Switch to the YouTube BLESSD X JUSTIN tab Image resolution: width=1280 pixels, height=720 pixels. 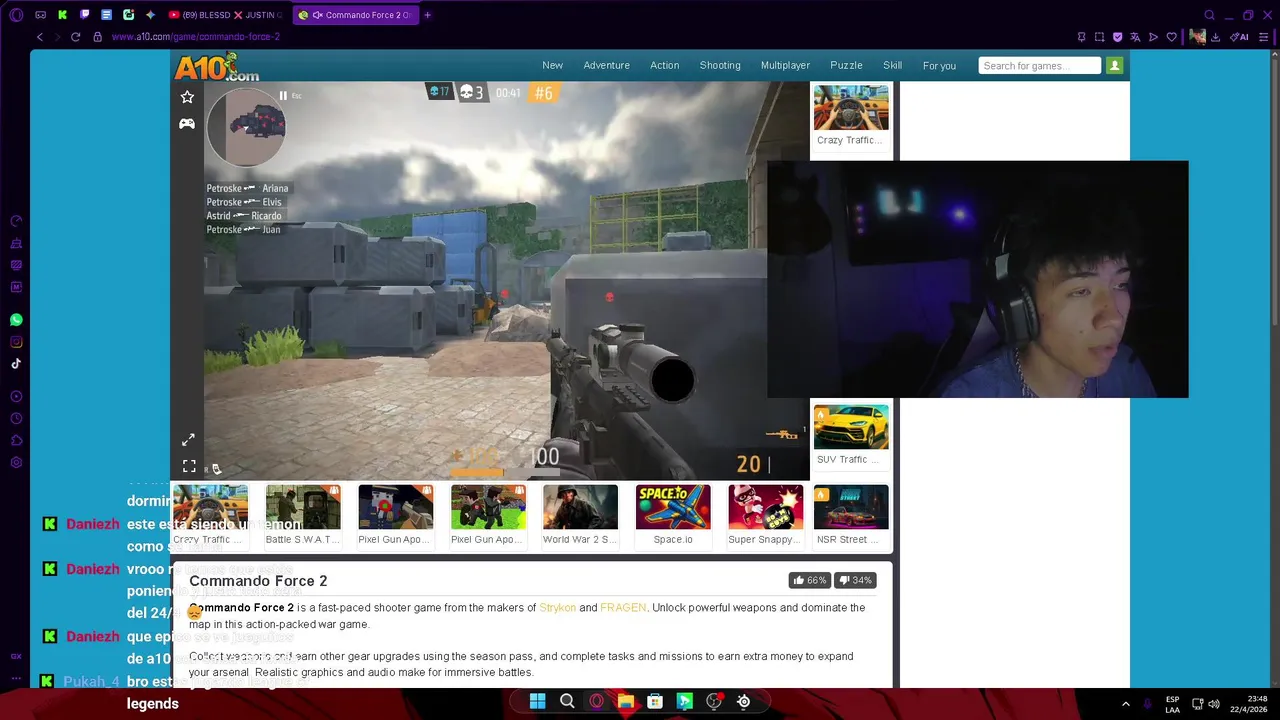(x=226, y=15)
